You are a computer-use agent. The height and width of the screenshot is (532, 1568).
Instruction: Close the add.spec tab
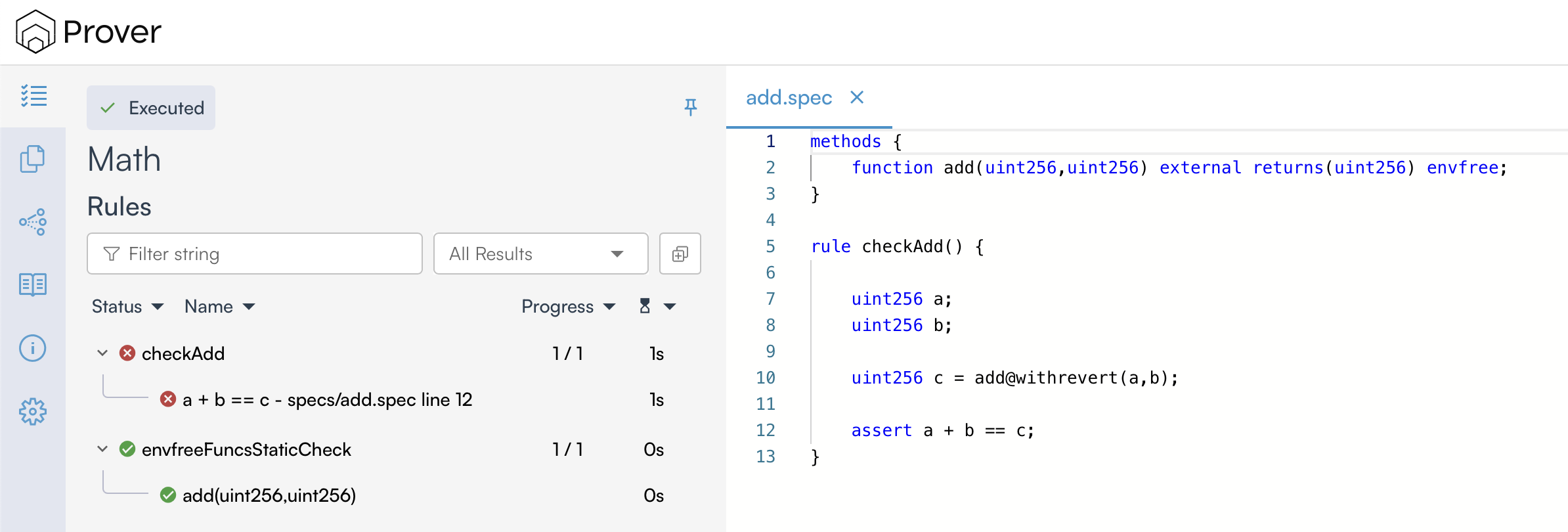(857, 98)
